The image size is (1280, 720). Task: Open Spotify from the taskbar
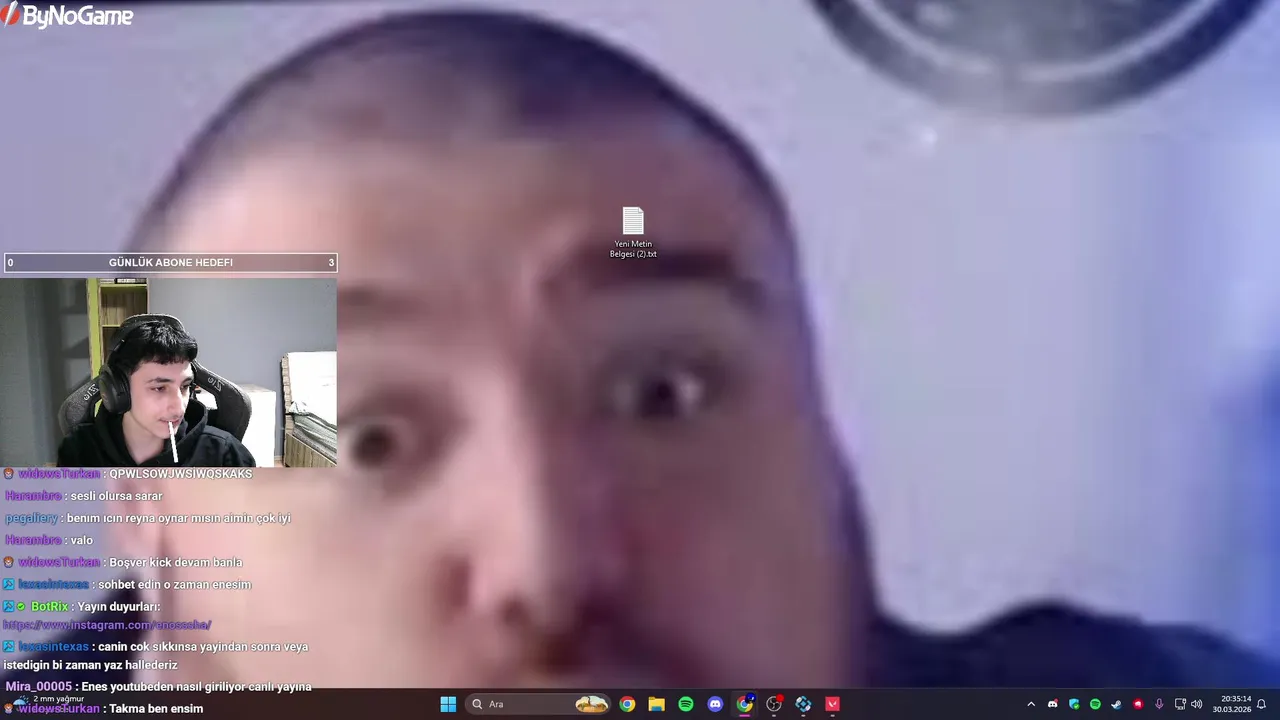pos(686,704)
